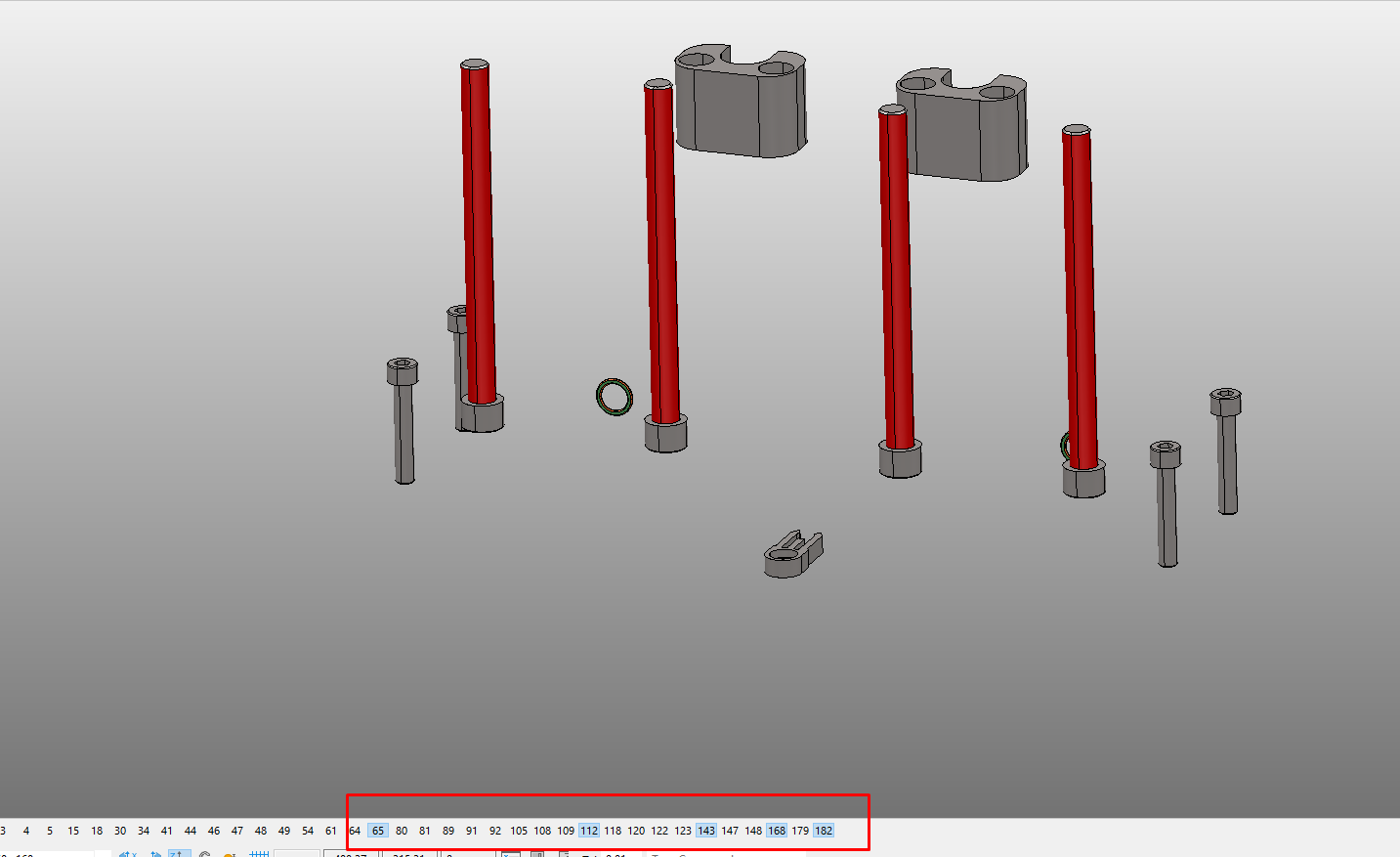
Task: Click the value field showing 315.31
Action: click(409, 852)
